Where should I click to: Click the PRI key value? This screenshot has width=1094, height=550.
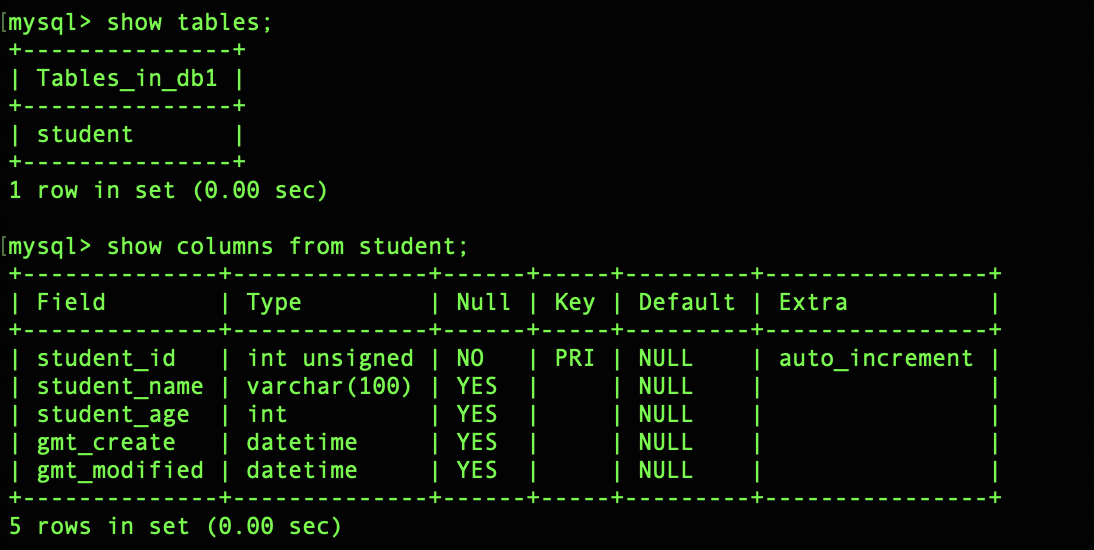point(574,358)
